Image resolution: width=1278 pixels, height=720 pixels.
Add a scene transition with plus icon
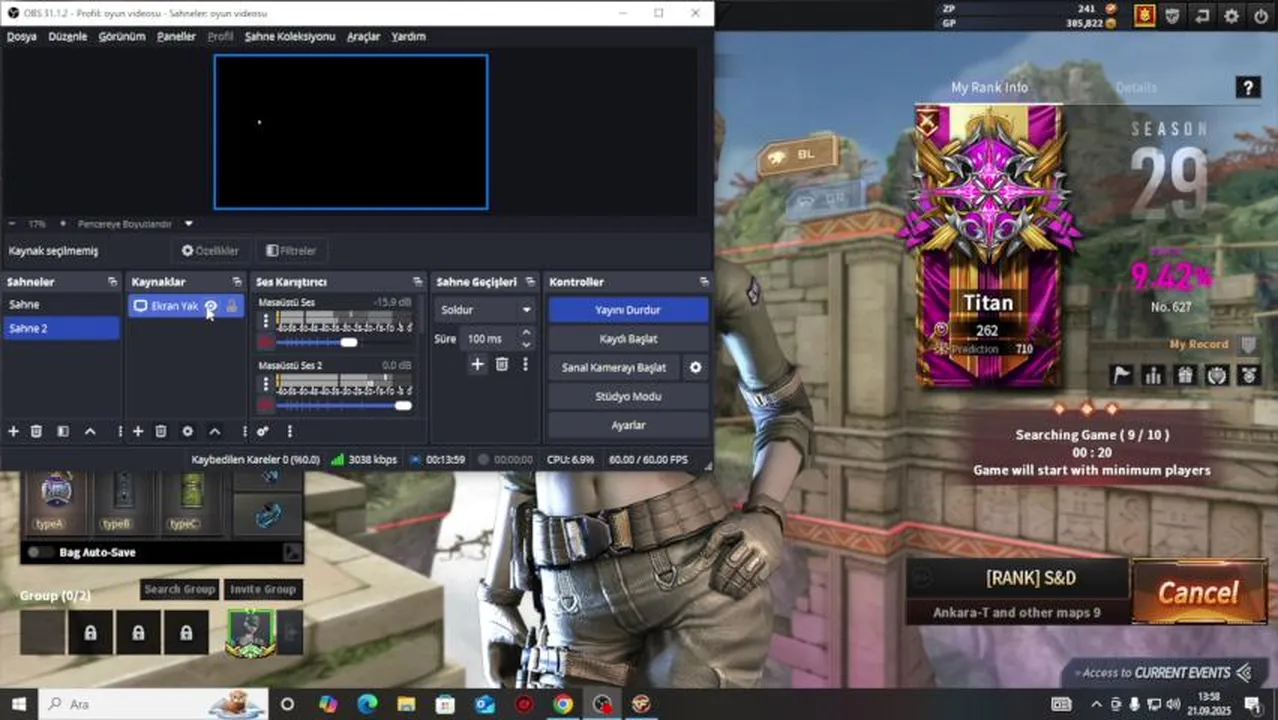coord(477,365)
